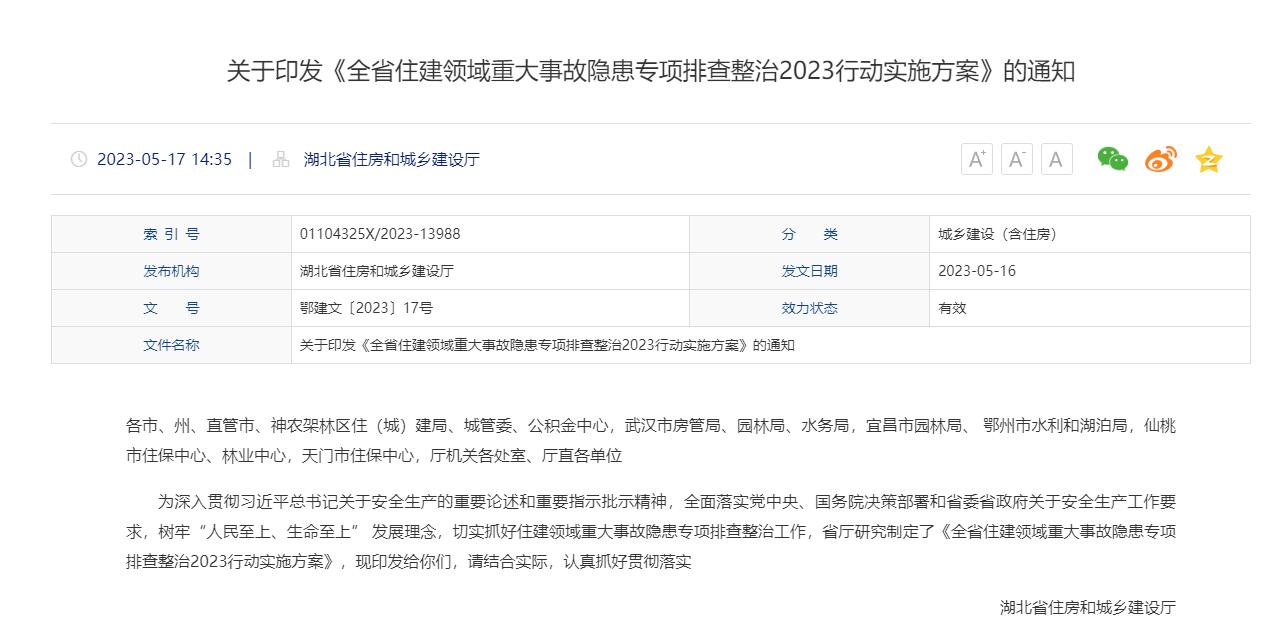Share the article to WeChat
This screenshot has height=627, width=1284.
1110,159
